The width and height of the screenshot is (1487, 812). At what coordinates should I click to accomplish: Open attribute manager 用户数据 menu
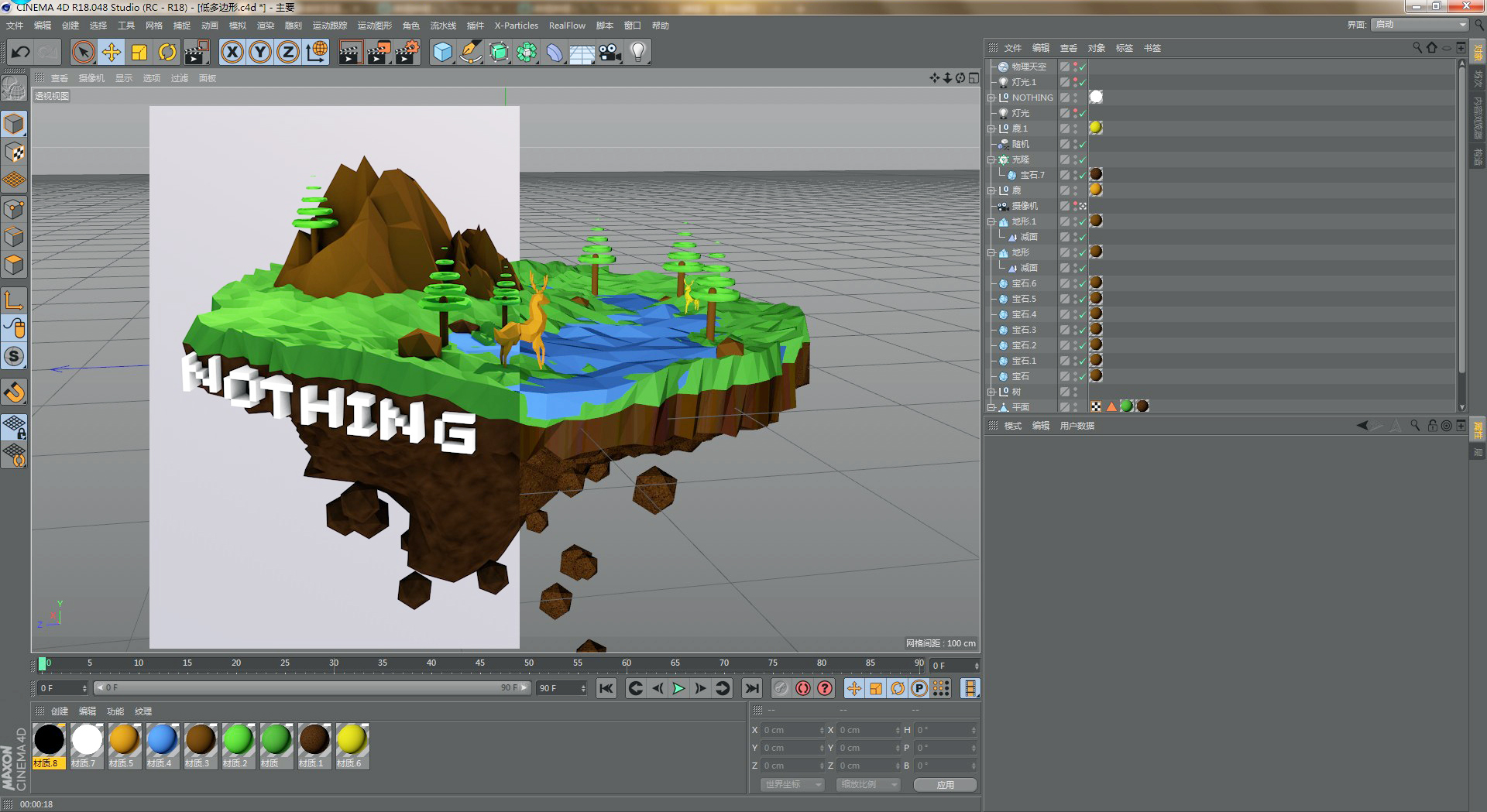pos(1077,426)
